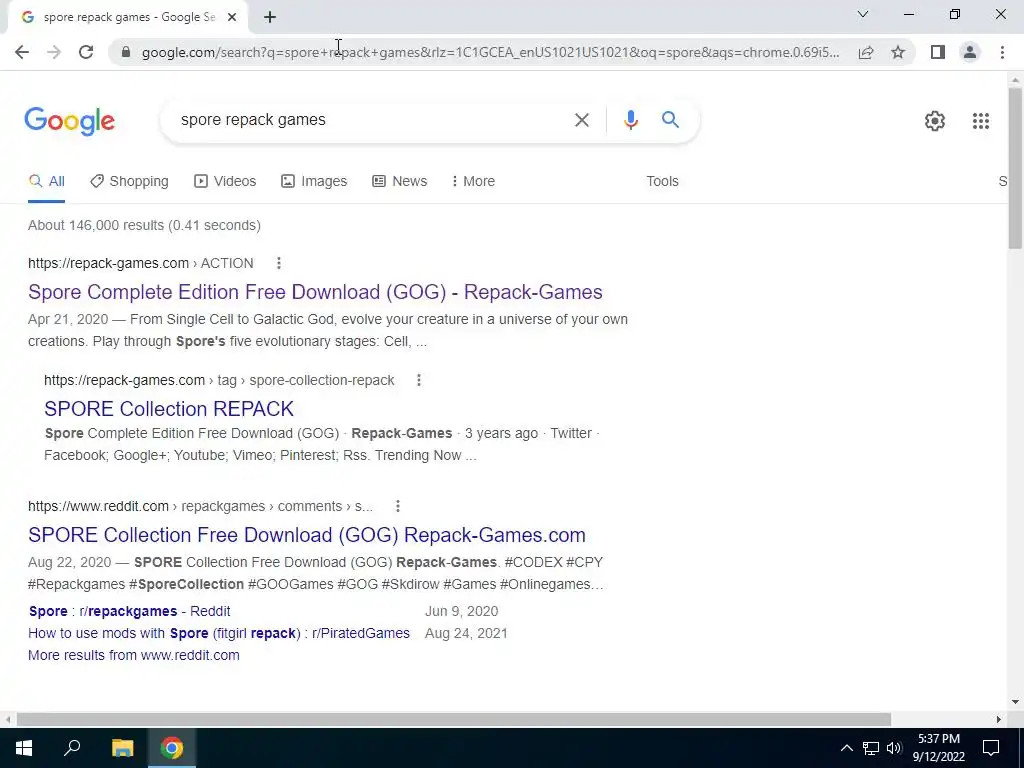Open the Windows notification center
The width and height of the screenshot is (1024, 768).
991,748
